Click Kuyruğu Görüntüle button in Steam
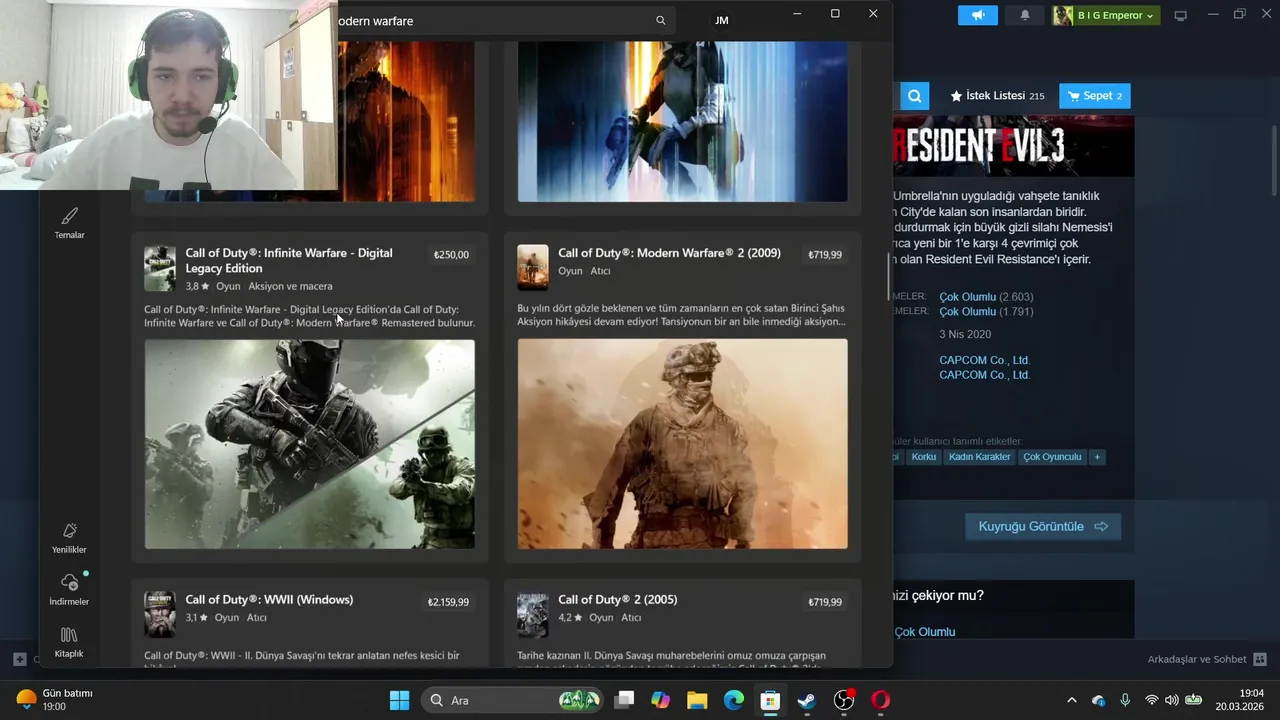 pos(1043,527)
